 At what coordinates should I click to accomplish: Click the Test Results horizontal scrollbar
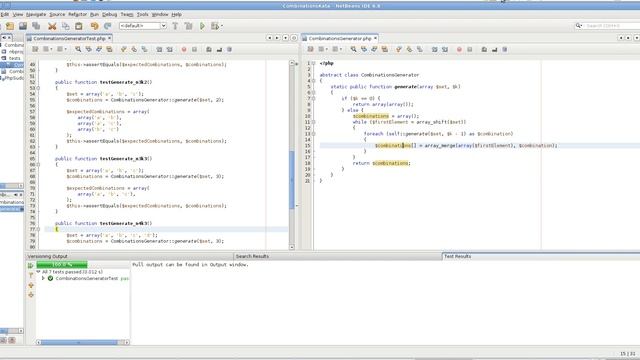[83, 342]
